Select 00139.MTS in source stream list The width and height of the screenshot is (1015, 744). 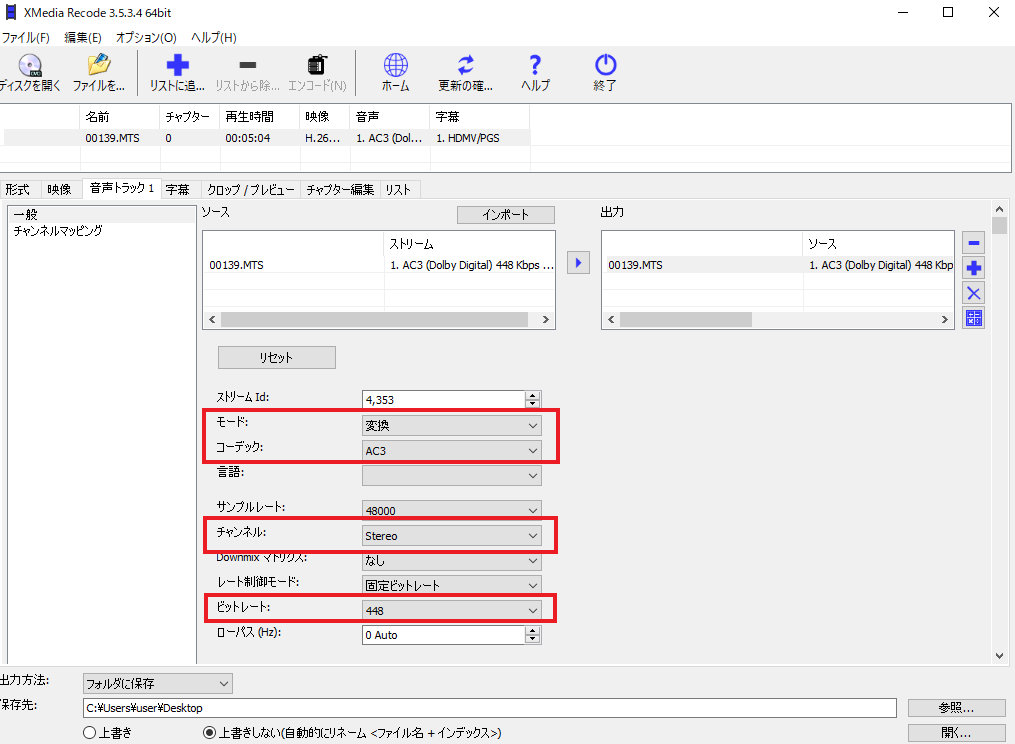379,265
